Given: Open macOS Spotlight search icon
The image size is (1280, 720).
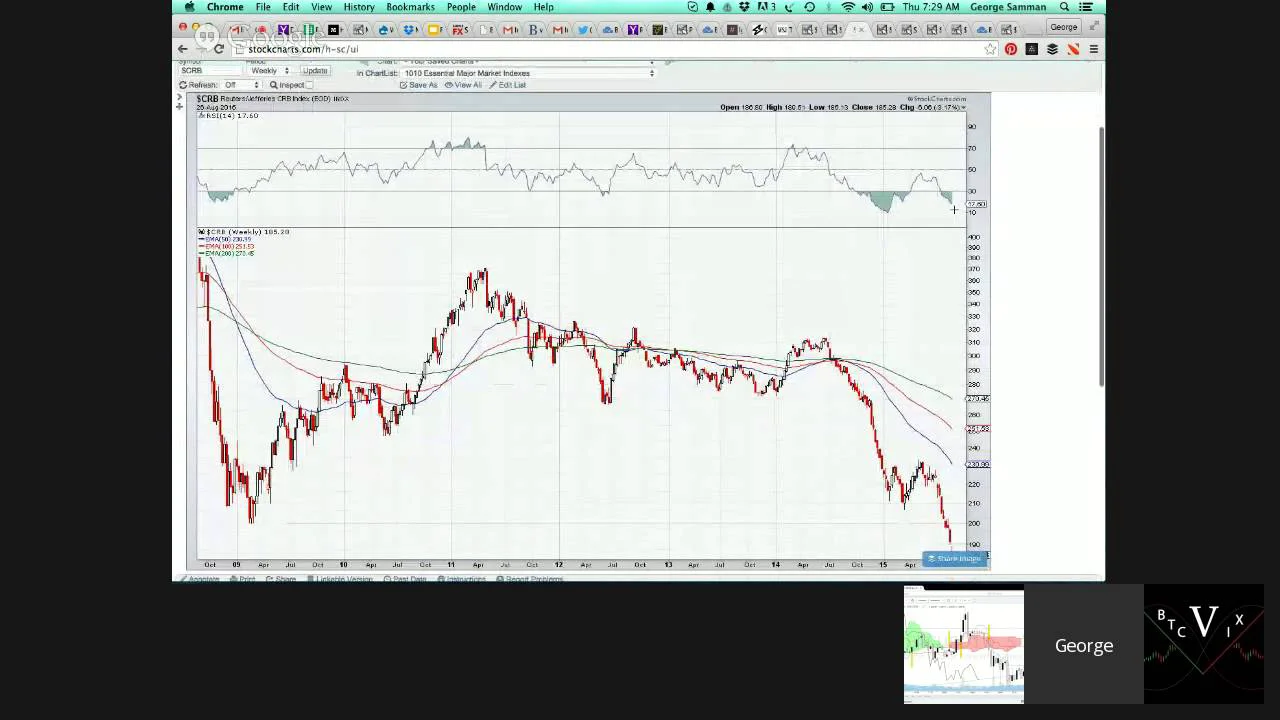Looking at the screenshot, I should point(1064,7).
